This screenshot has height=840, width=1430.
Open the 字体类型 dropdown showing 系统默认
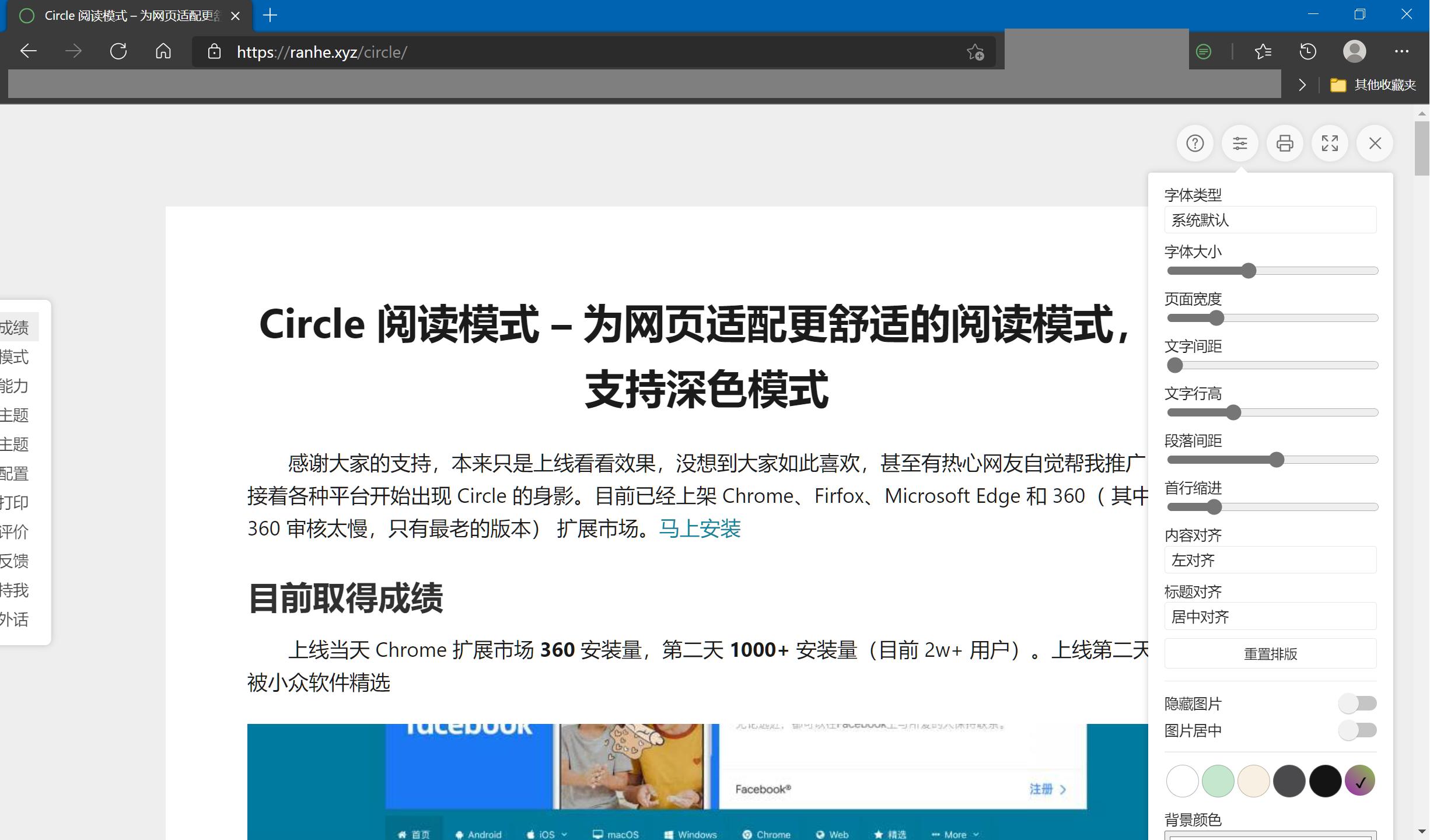(x=1270, y=220)
